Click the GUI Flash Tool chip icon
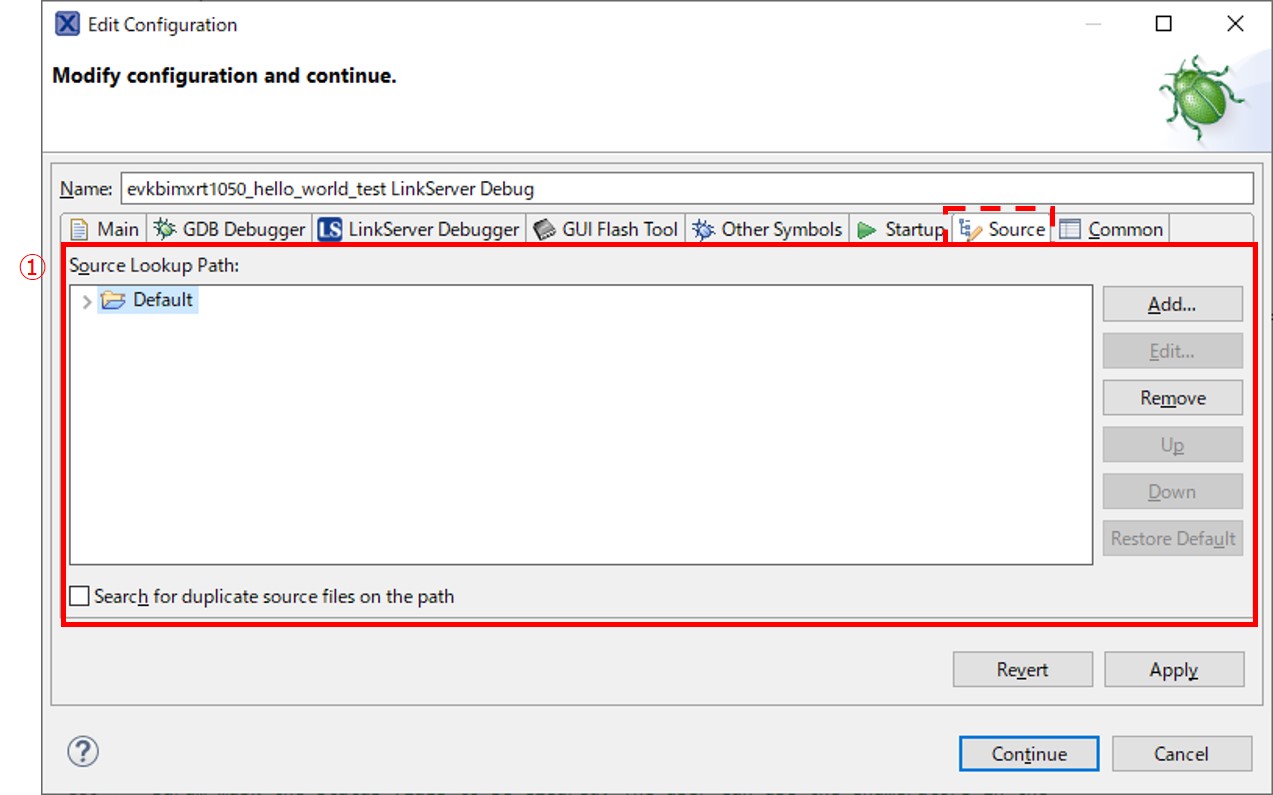The image size is (1273, 795). pos(544,229)
